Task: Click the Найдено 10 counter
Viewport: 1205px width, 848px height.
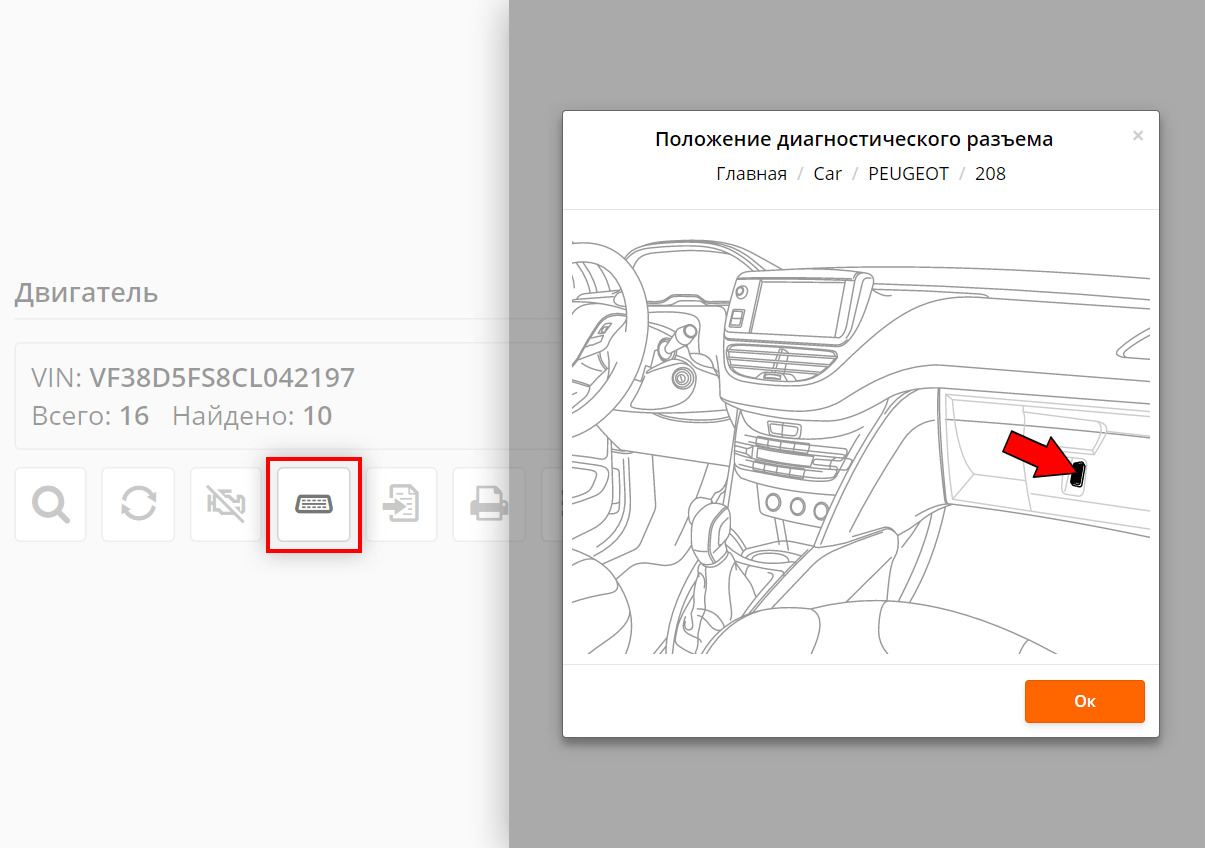Action: pos(252,416)
